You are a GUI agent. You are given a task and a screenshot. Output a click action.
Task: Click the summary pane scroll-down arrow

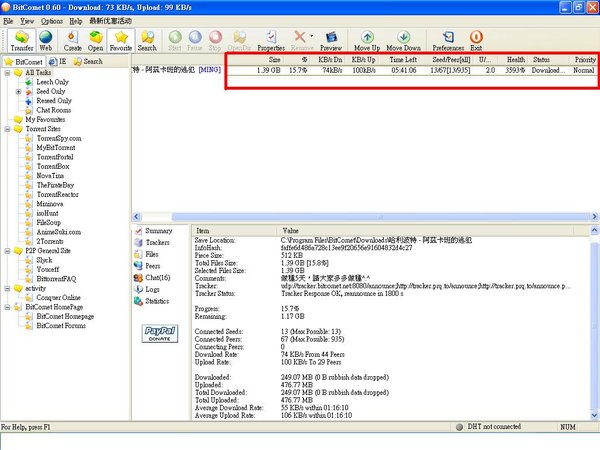click(594, 415)
